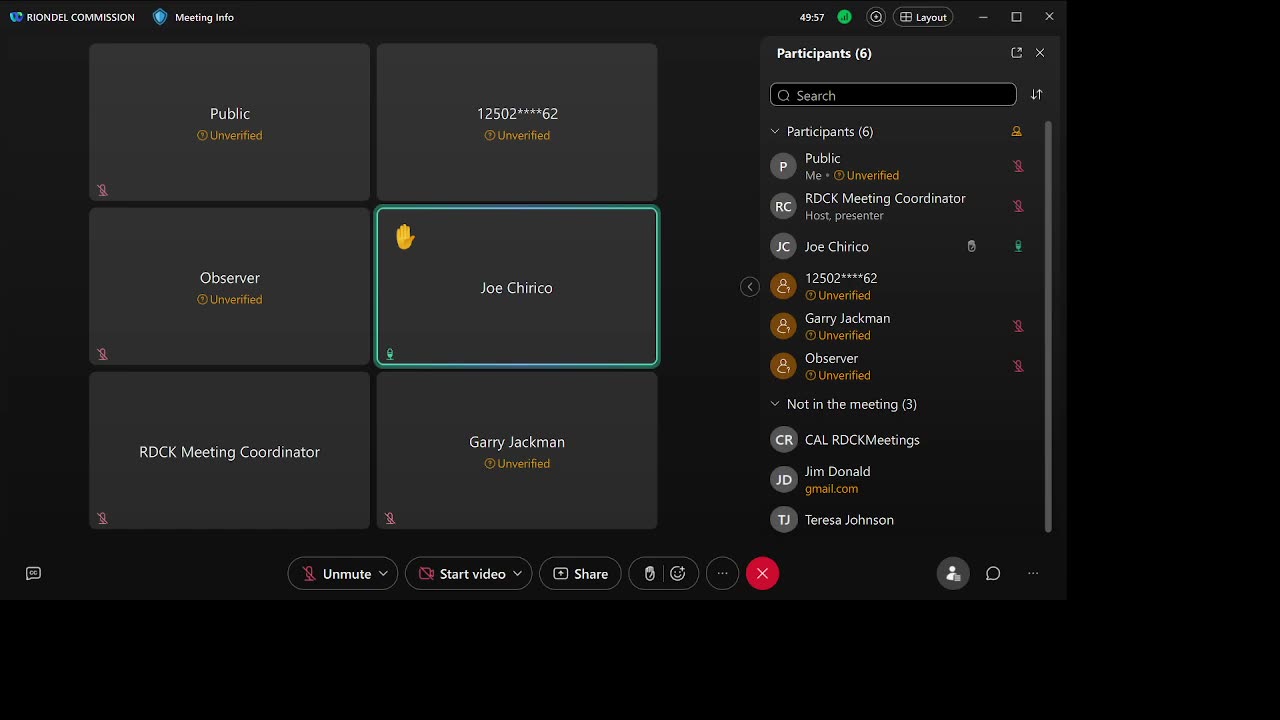Select Teresa Johnson in the list
Viewport: 1280px width, 720px height.
pyautogui.click(x=849, y=520)
